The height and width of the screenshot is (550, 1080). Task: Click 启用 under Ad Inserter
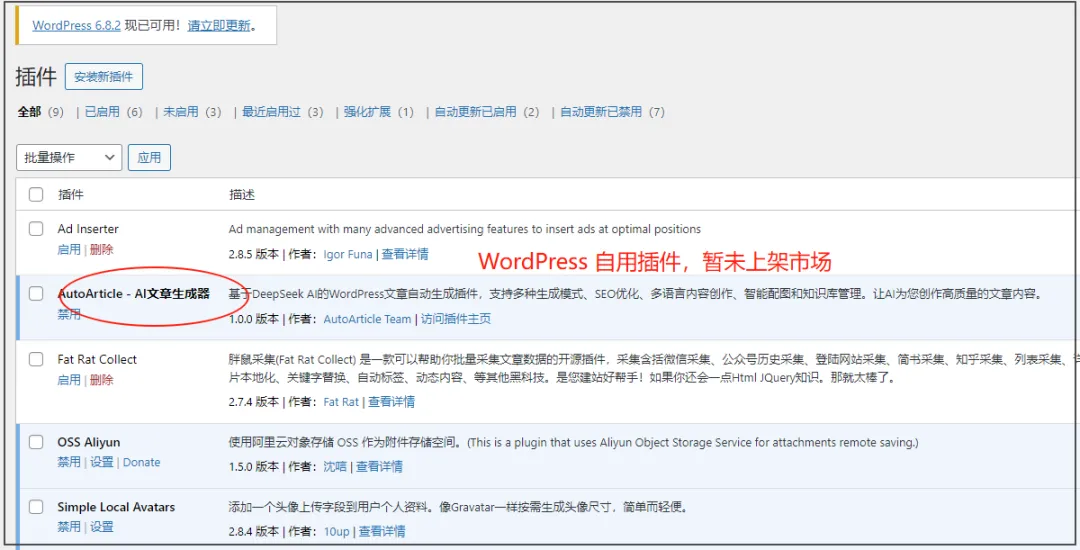(x=69, y=249)
